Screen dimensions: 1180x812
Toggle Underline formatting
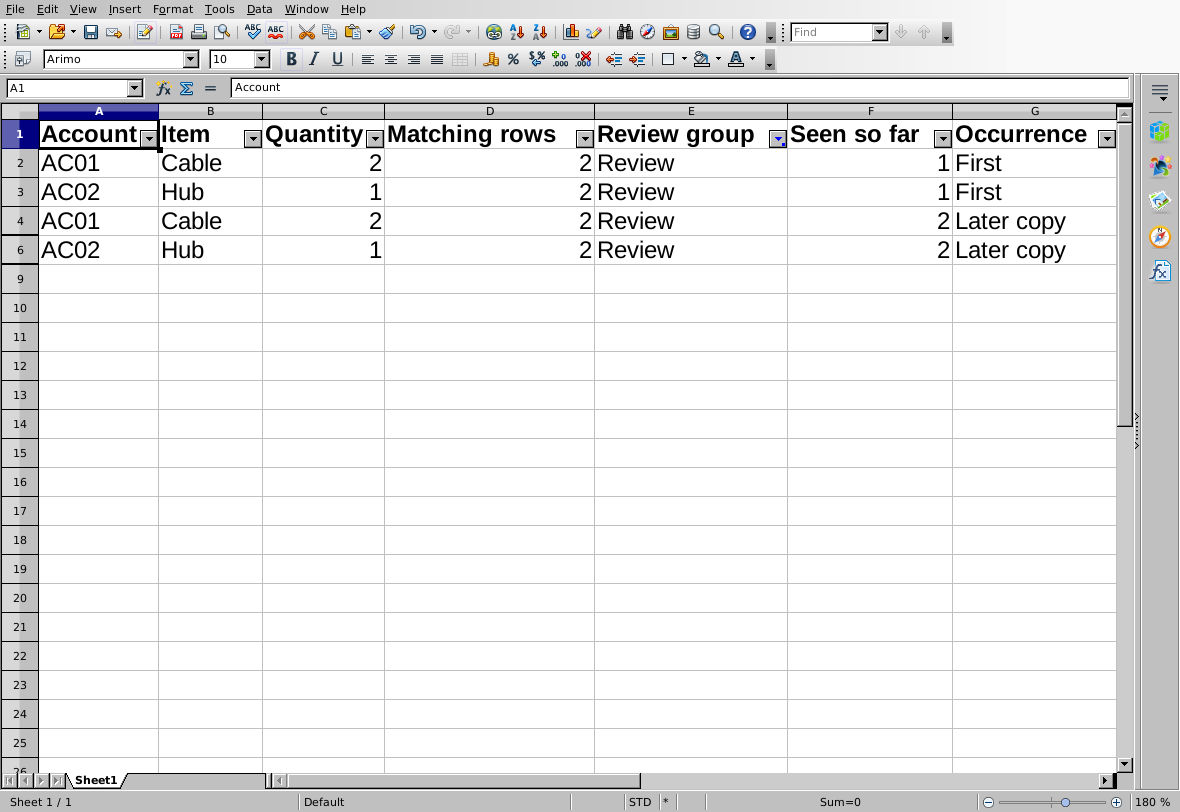(337, 59)
